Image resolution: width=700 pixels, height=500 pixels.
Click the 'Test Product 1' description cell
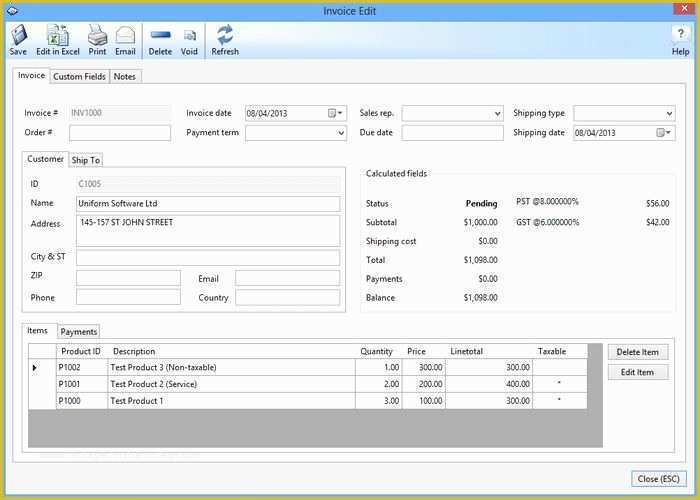click(231, 401)
